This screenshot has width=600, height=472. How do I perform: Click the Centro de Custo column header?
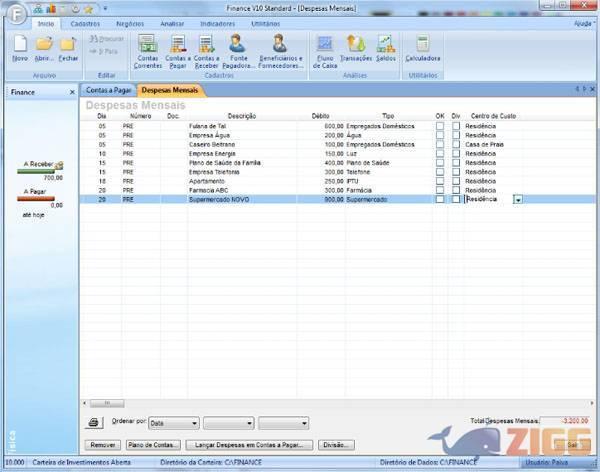click(493, 116)
